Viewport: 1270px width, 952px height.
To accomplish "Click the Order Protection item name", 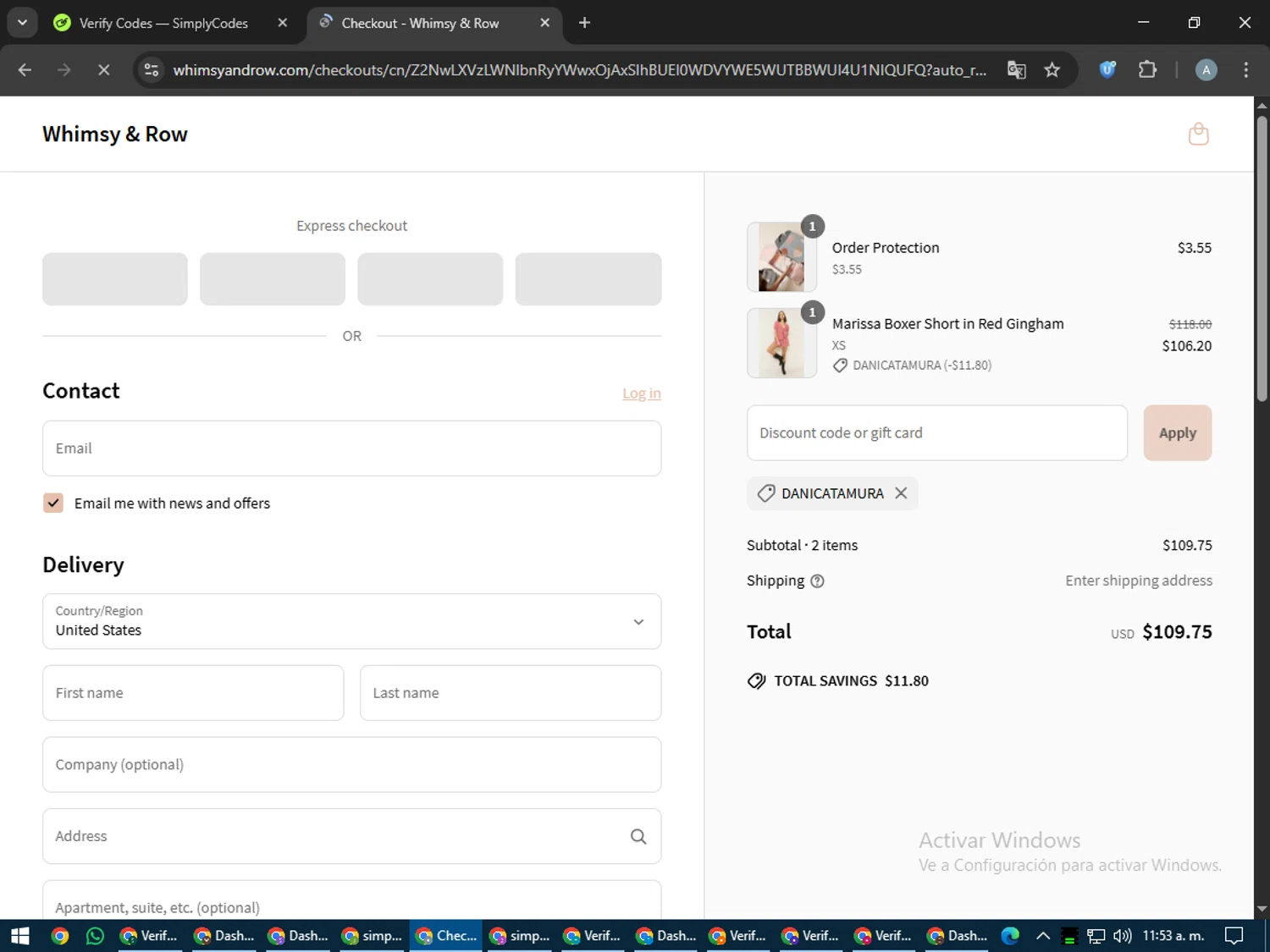I will tap(886, 248).
